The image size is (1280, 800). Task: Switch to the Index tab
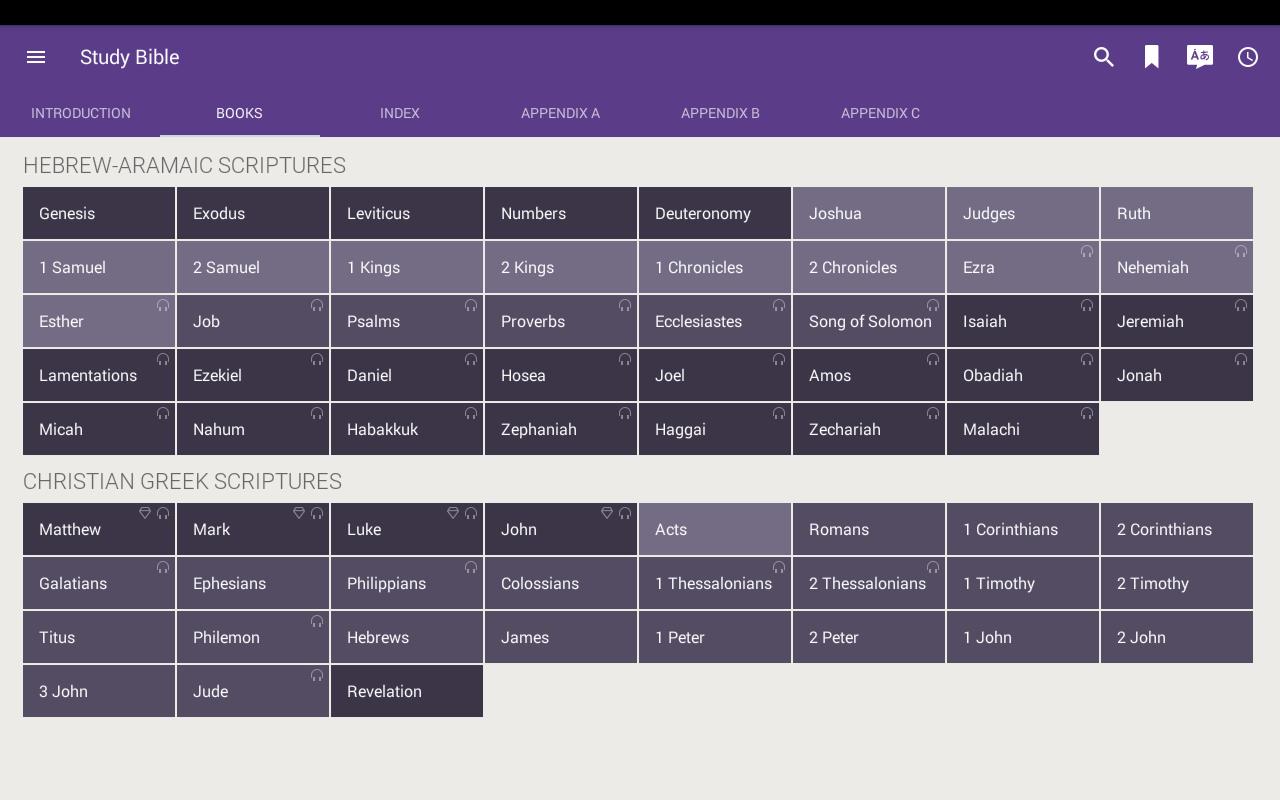(x=399, y=113)
